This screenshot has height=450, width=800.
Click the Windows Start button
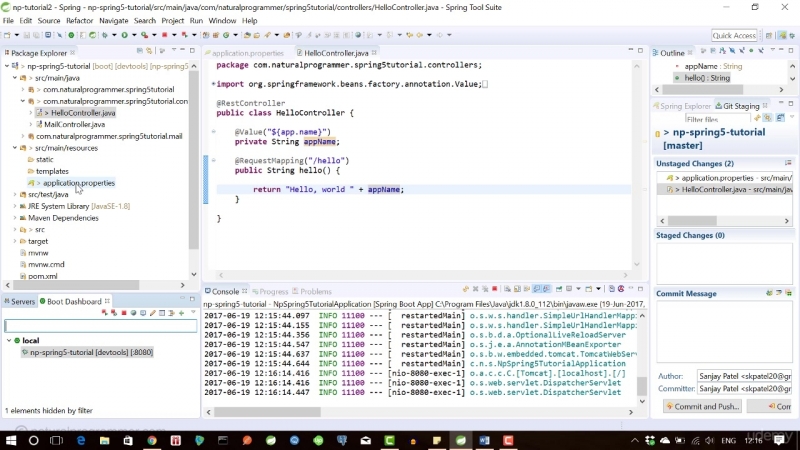coord(11,440)
